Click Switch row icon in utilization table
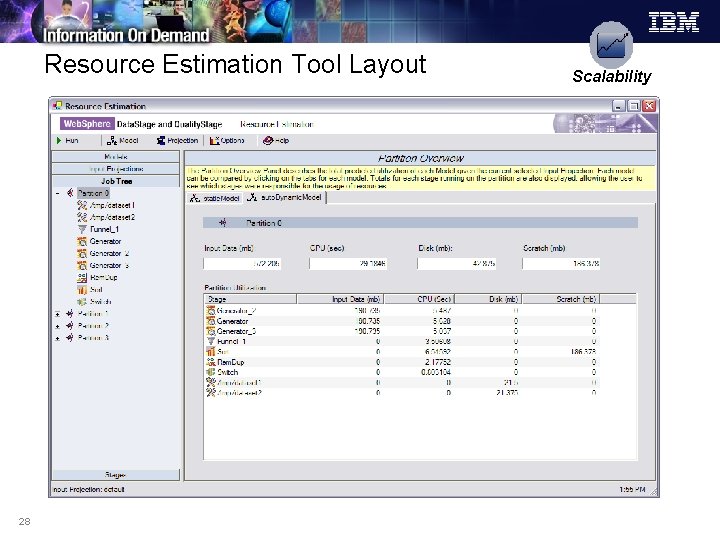The width and height of the screenshot is (720, 540). tap(211, 372)
